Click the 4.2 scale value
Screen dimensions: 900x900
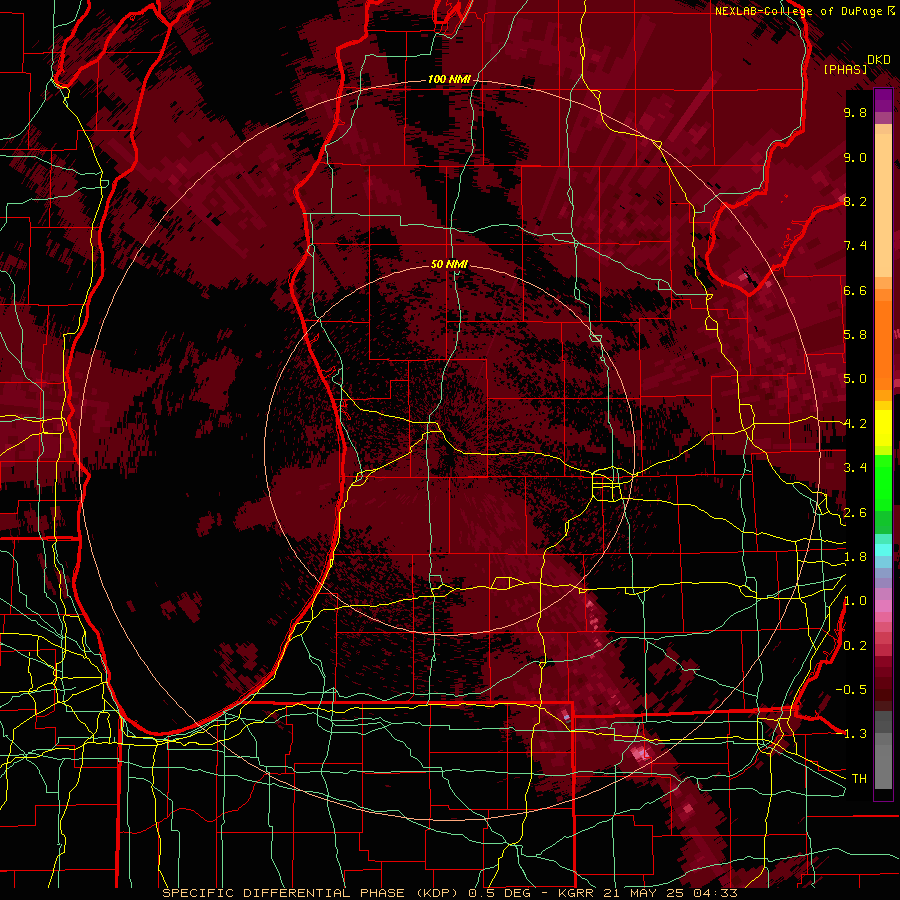point(855,424)
